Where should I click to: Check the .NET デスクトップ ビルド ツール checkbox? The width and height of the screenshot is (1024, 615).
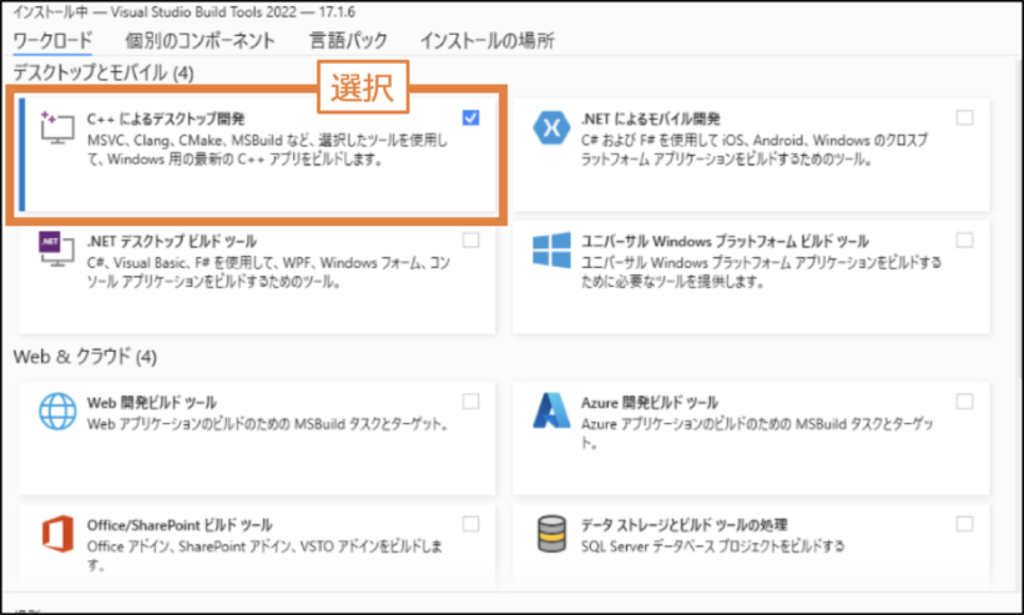[x=470, y=240]
